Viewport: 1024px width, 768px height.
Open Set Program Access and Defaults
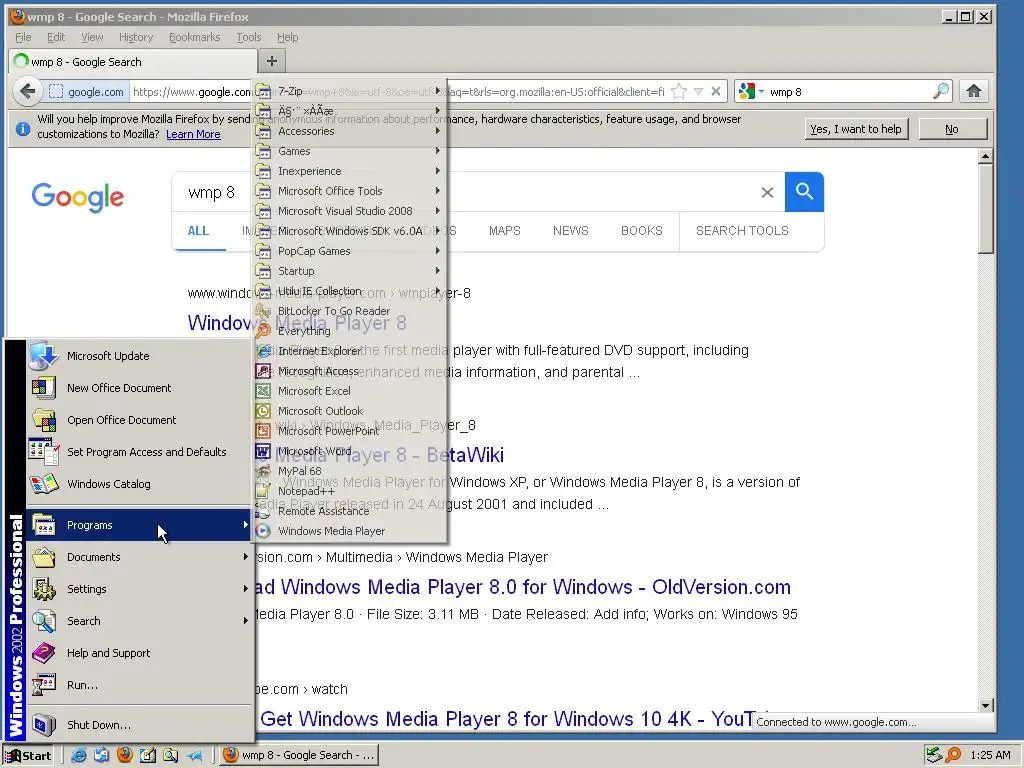pos(138,452)
